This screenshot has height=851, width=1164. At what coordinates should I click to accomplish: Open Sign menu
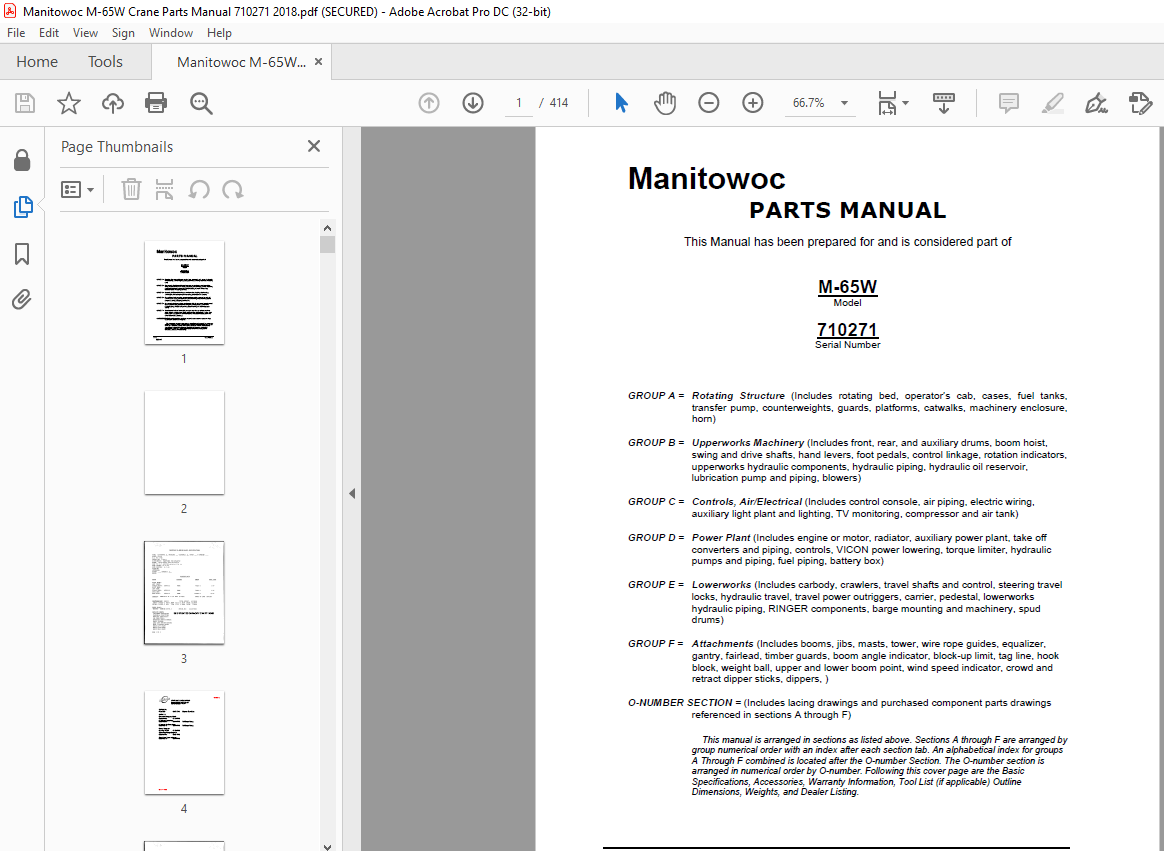[x=123, y=33]
